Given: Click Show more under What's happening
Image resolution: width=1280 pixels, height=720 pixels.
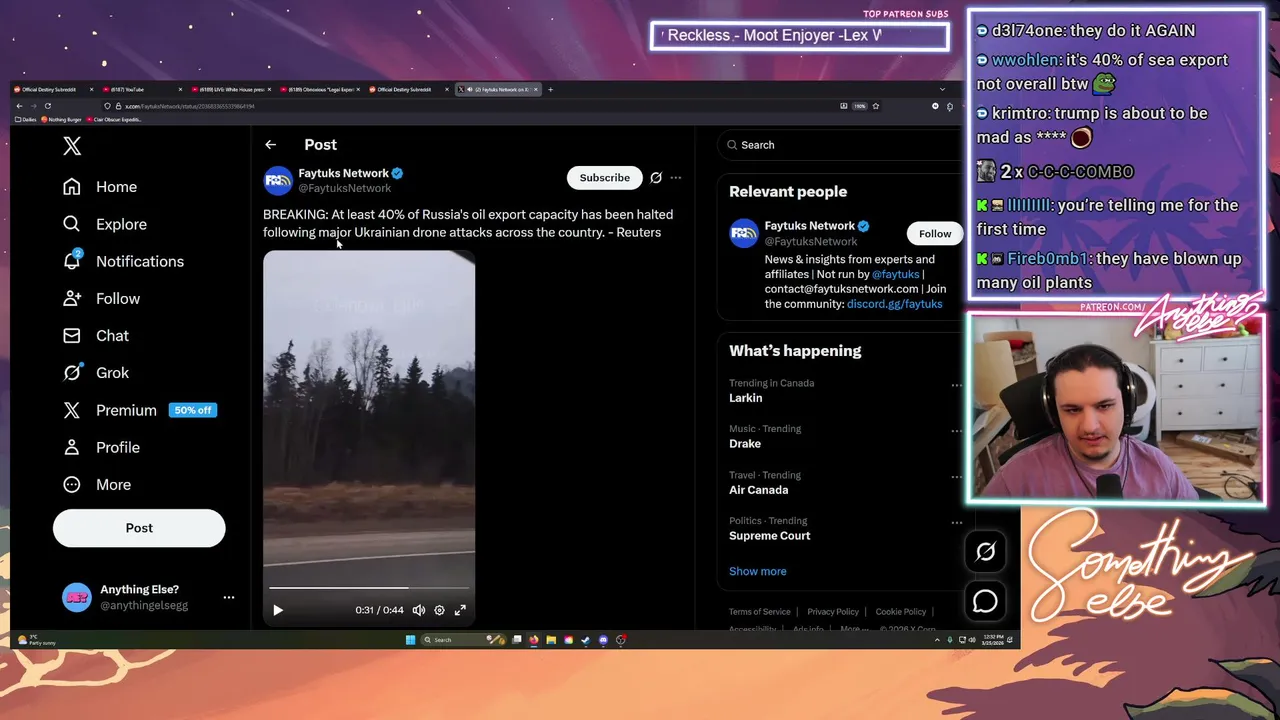Looking at the screenshot, I should [x=757, y=571].
